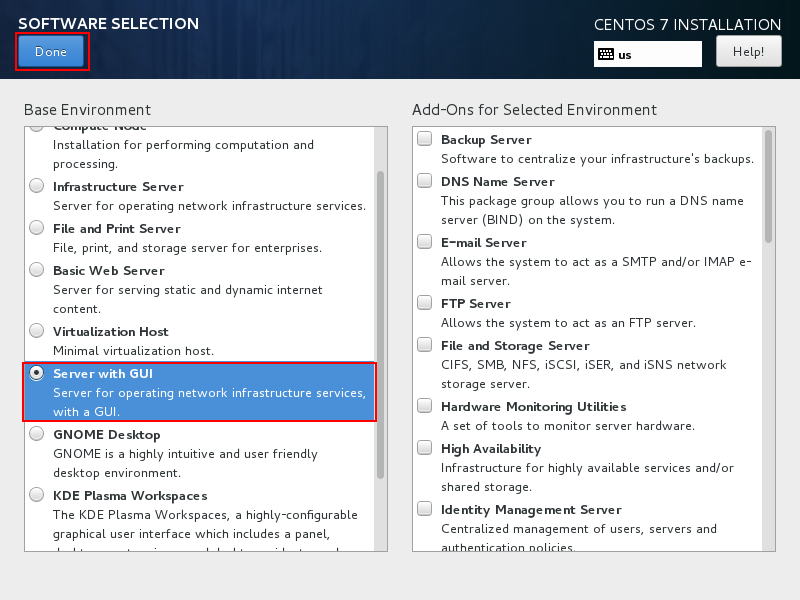Click the Done button
The height and width of the screenshot is (600, 800).
(51, 51)
